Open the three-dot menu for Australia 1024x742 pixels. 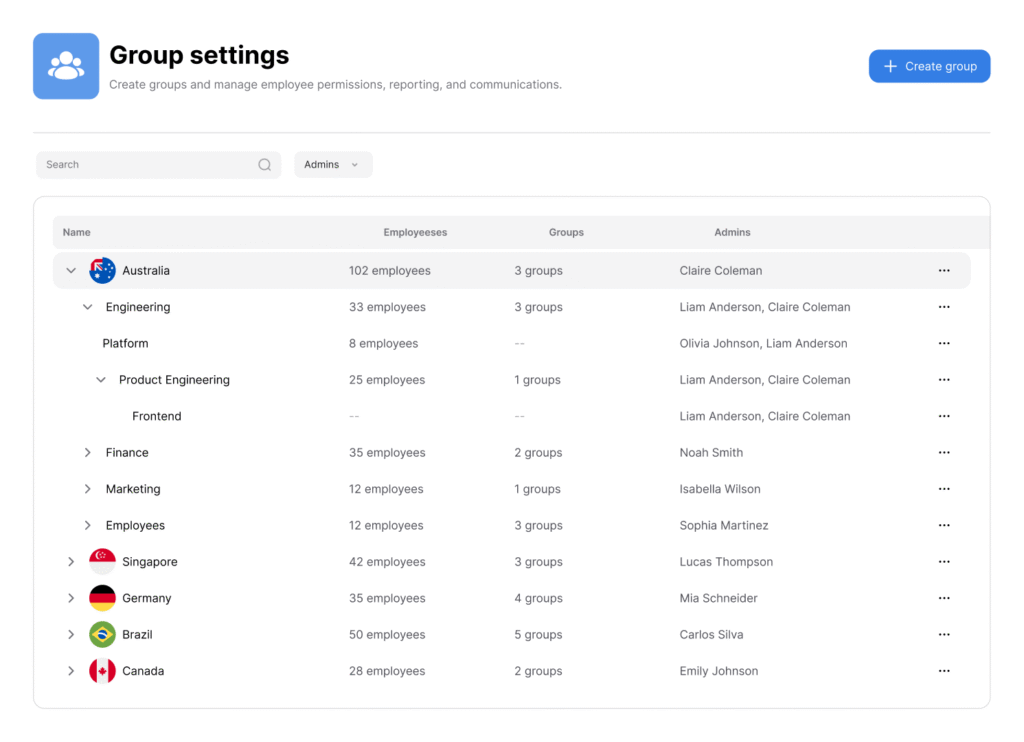(944, 270)
